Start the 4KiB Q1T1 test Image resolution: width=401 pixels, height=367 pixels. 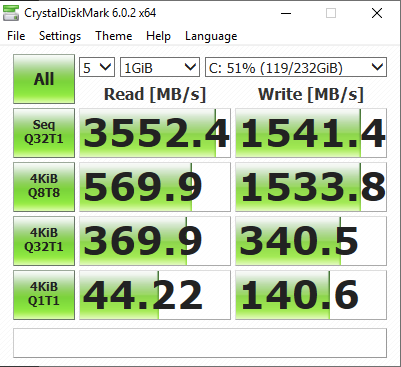pos(44,295)
